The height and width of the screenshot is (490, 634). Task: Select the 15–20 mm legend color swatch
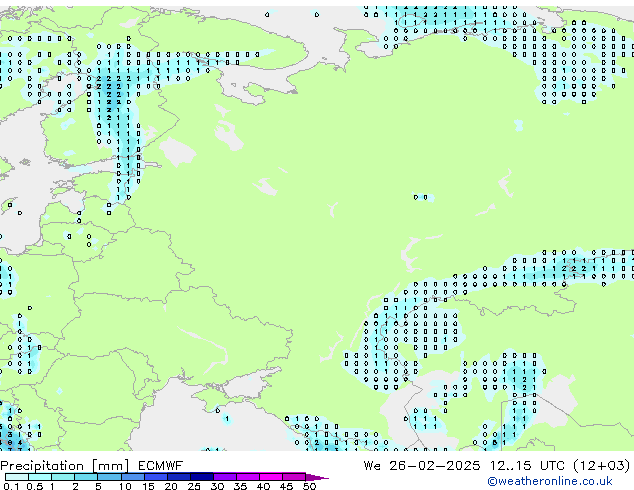coord(156,477)
